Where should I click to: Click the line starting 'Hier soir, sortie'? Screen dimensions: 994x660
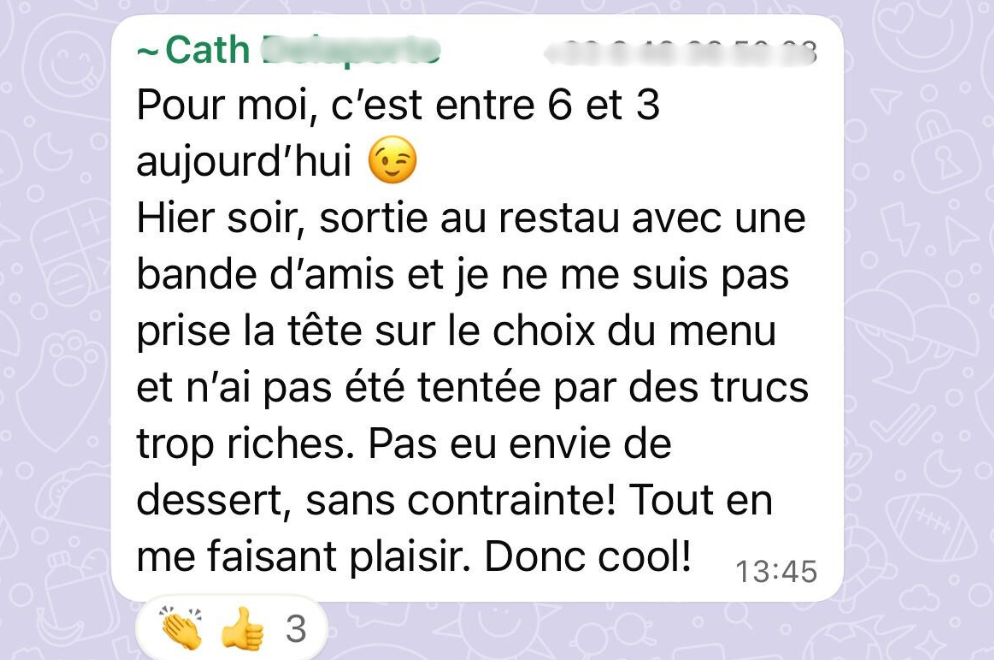coord(471,217)
